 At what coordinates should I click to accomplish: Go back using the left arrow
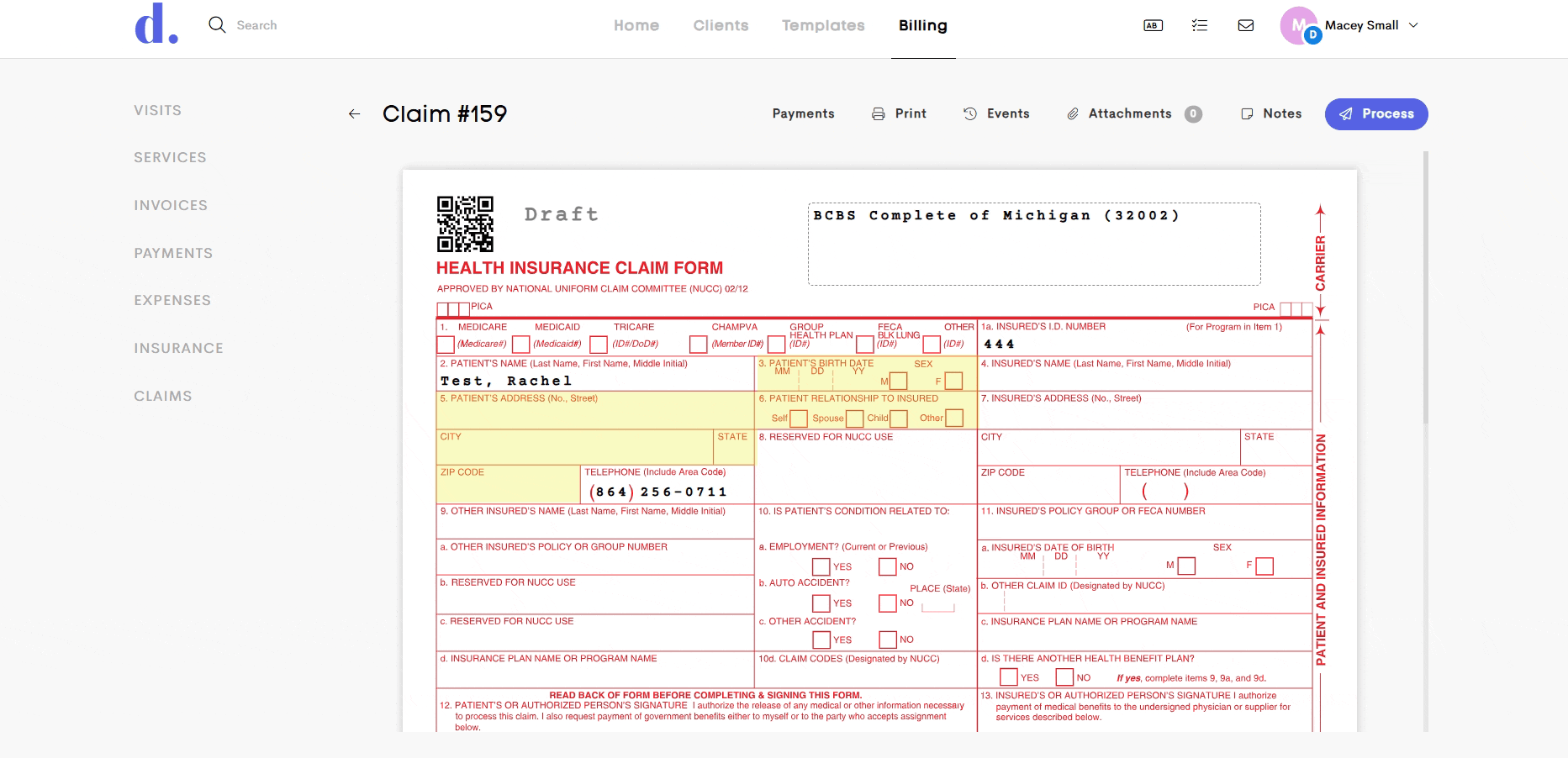click(355, 114)
